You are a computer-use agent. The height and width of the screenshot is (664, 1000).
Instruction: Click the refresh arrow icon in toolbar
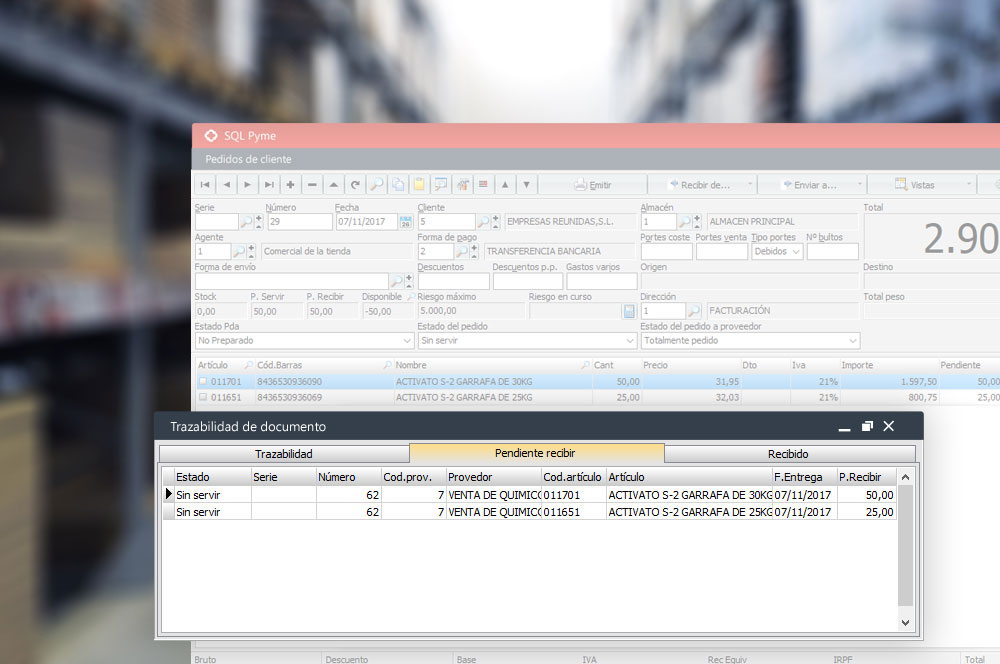click(355, 185)
